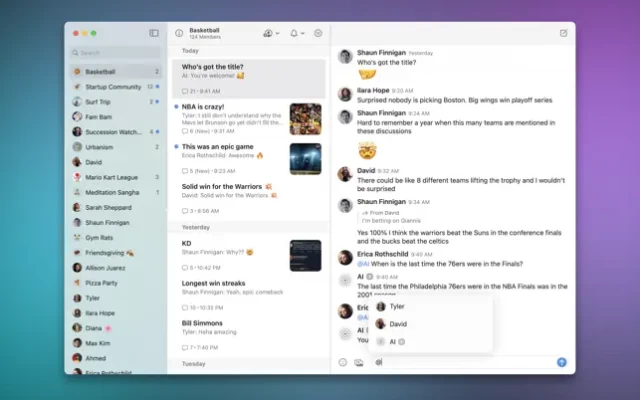Image resolution: width=640 pixels, height=400 pixels.
Task: Select Tyler from the mention suggestions
Action: click(x=396, y=307)
